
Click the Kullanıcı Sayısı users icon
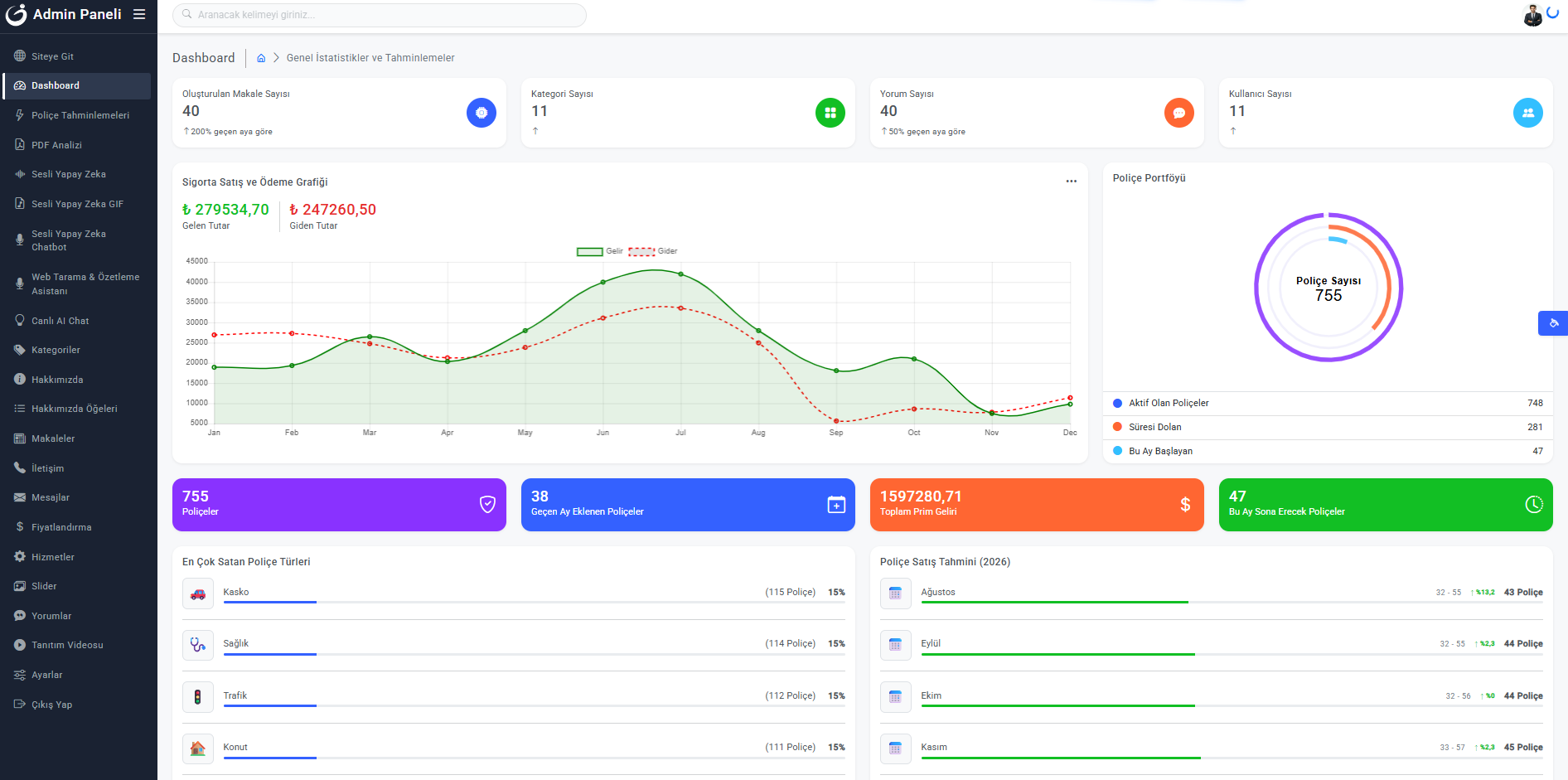pyautogui.click(x=1528, y=113)
